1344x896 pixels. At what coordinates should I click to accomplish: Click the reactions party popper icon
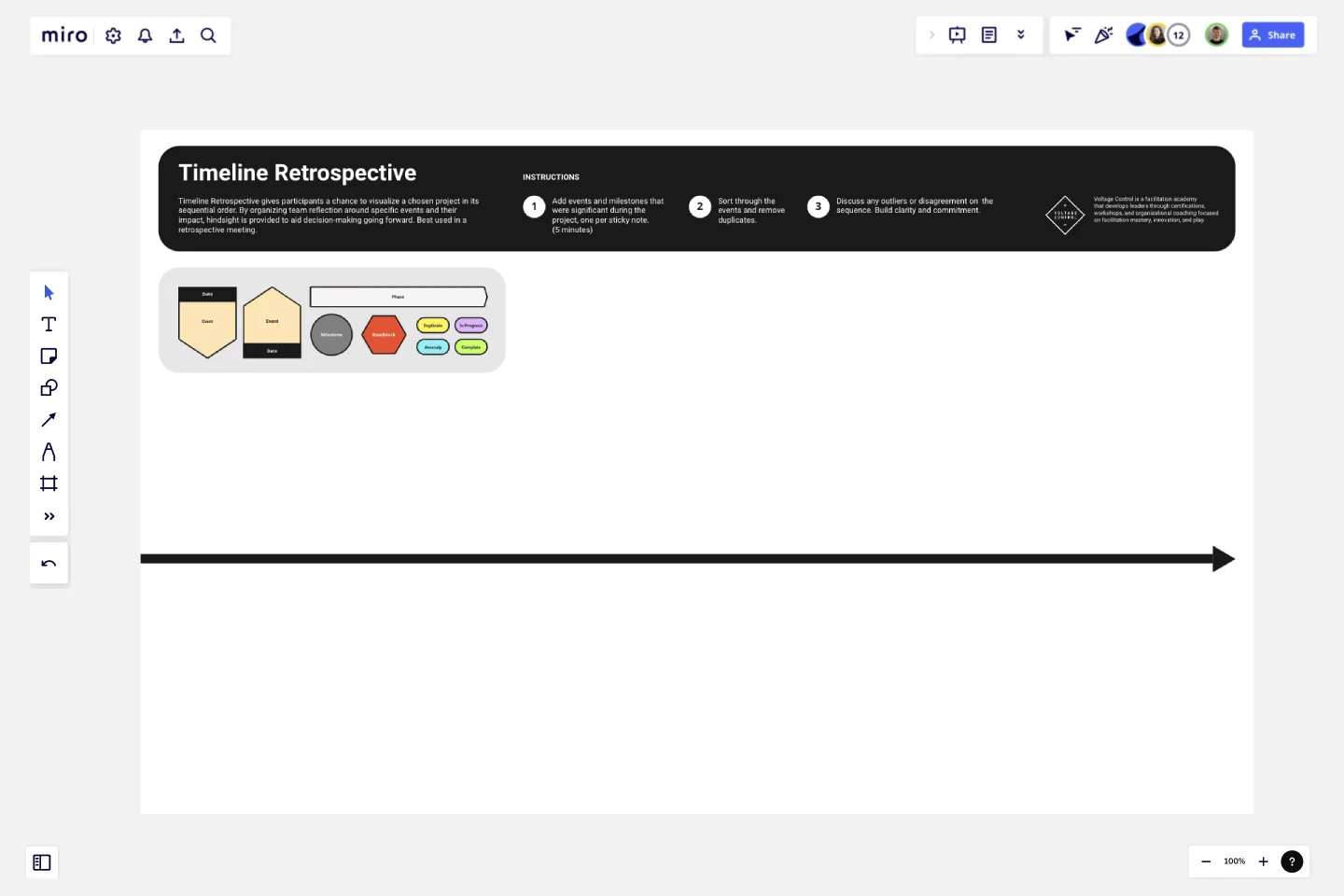pos(1104,35)
